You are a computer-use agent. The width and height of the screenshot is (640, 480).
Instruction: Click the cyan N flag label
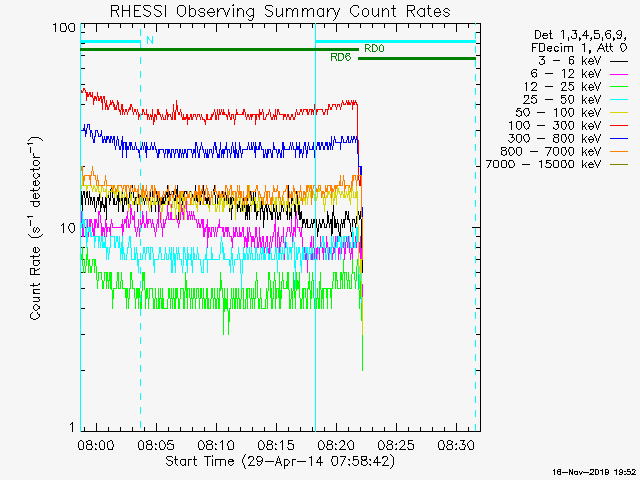[x=150, y=40]
